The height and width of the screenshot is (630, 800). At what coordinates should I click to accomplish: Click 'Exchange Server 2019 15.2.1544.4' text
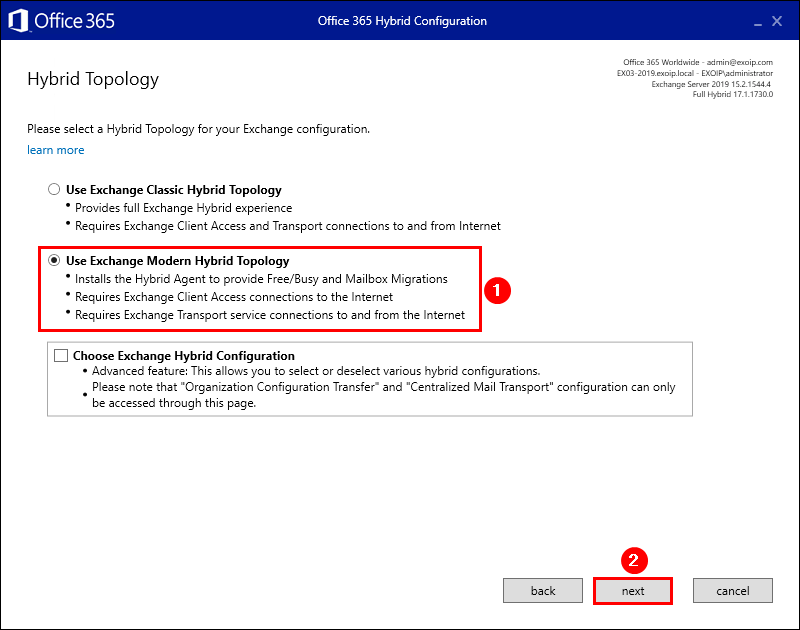[711, 84]
